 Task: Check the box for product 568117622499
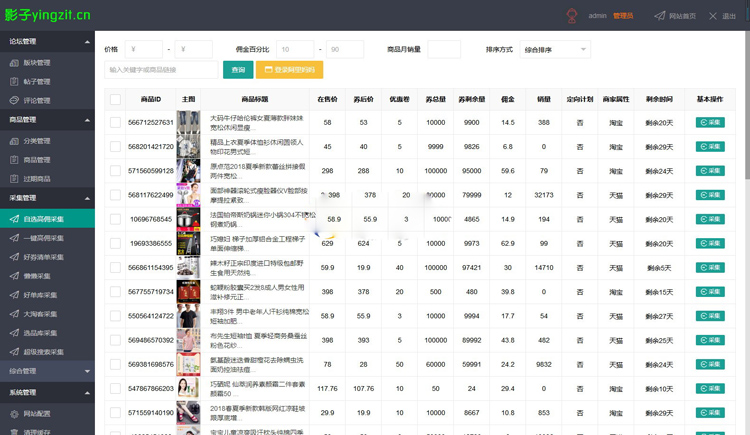(115, 195)
